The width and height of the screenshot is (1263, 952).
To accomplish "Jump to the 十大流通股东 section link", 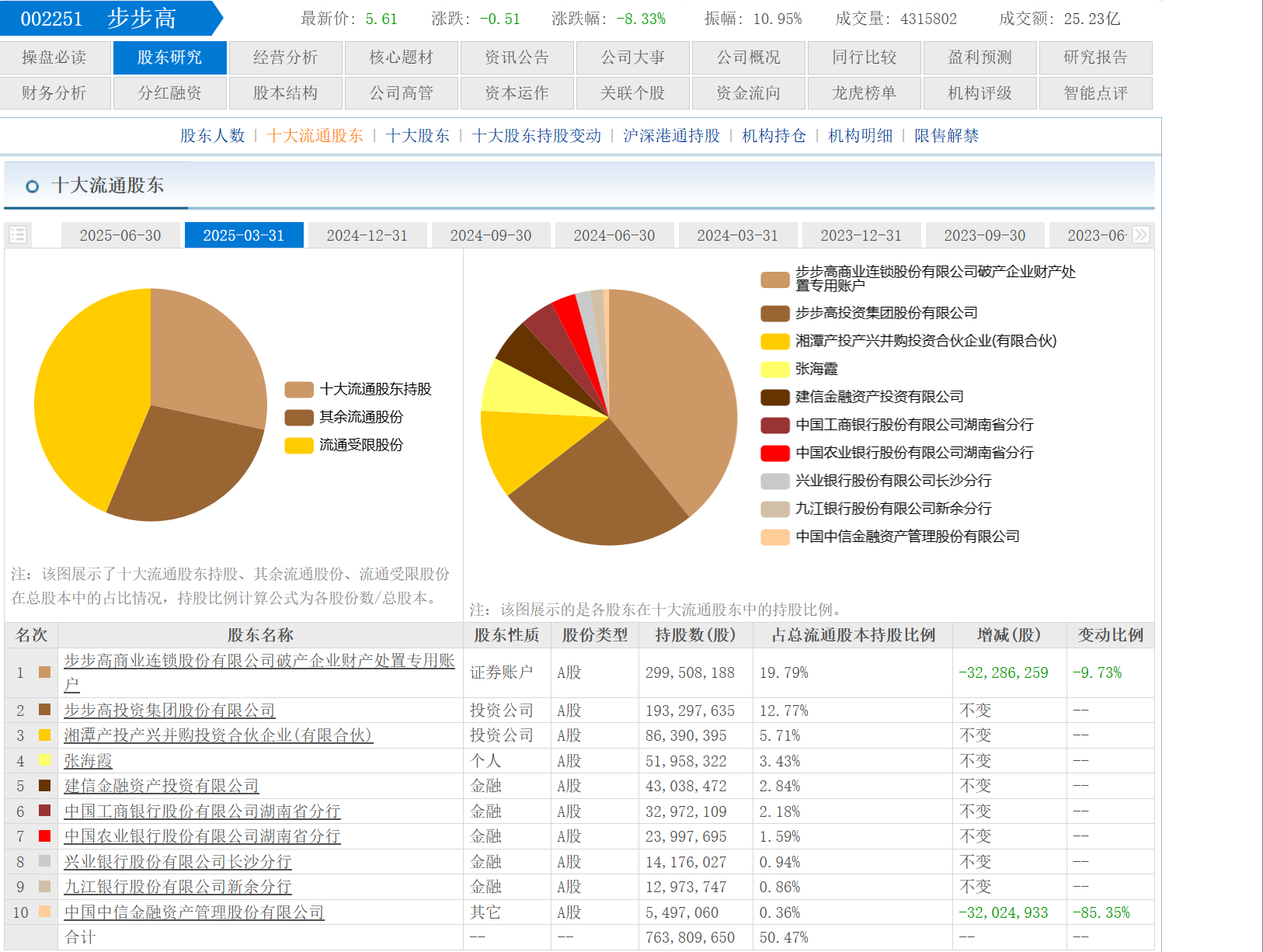I will (x=315, y=136).
